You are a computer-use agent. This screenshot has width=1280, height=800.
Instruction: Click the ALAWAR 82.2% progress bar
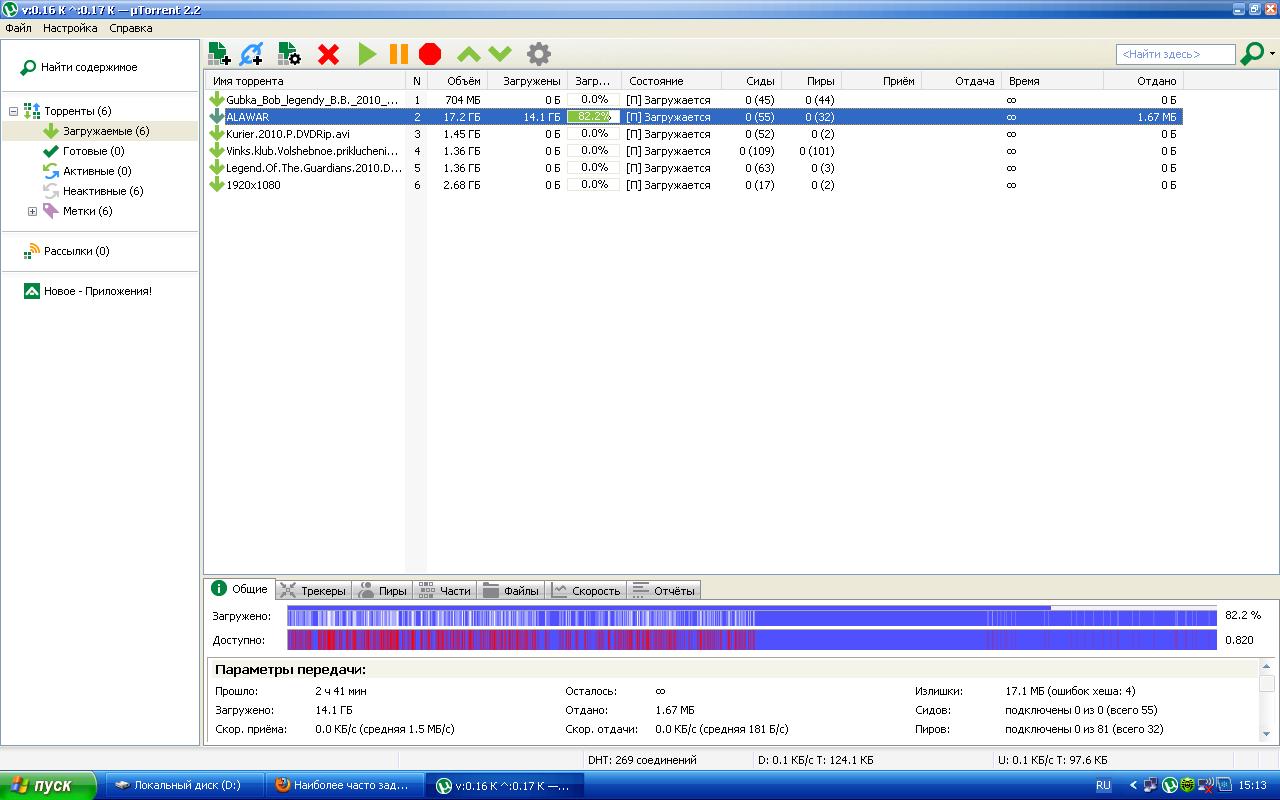pos(594,117)
